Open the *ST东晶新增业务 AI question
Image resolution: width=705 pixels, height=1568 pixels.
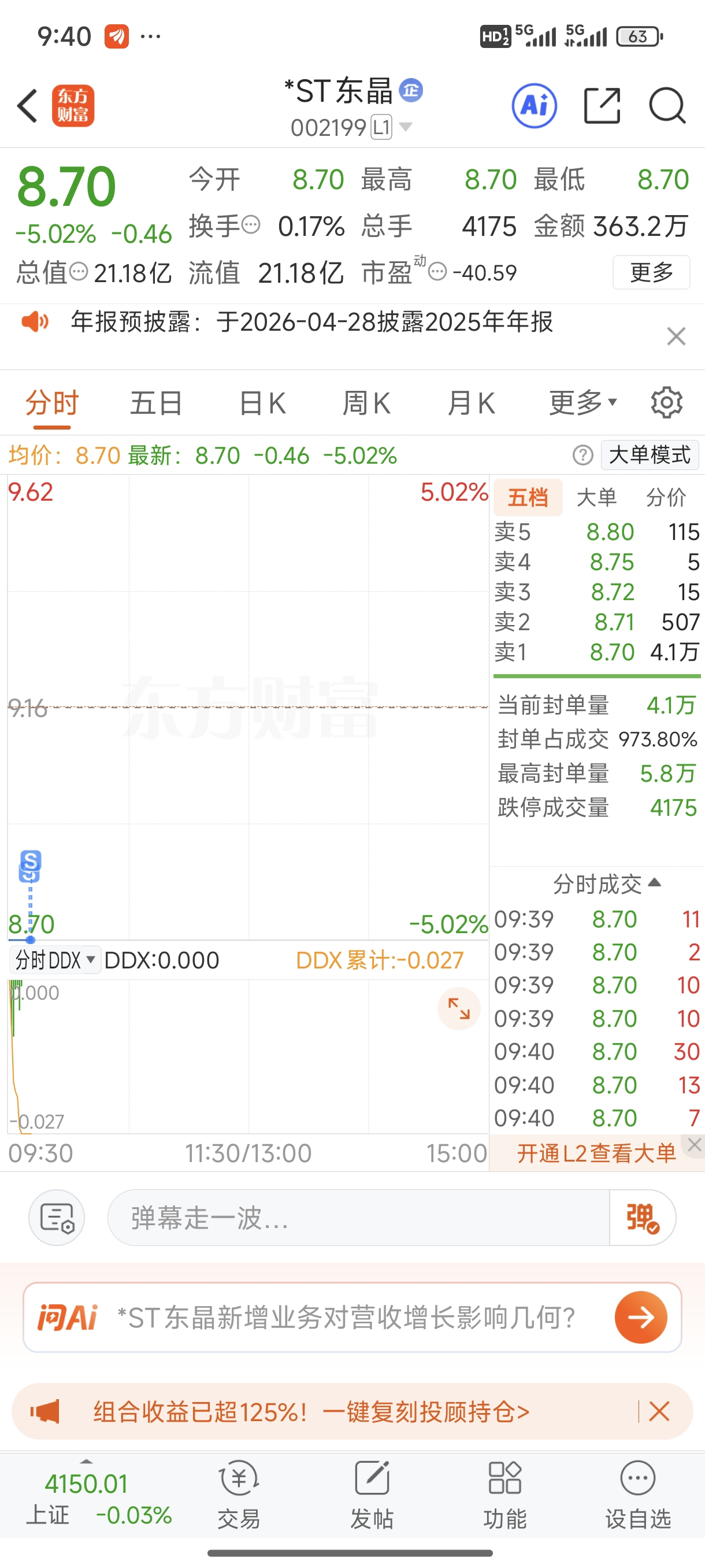point(346,1318)
